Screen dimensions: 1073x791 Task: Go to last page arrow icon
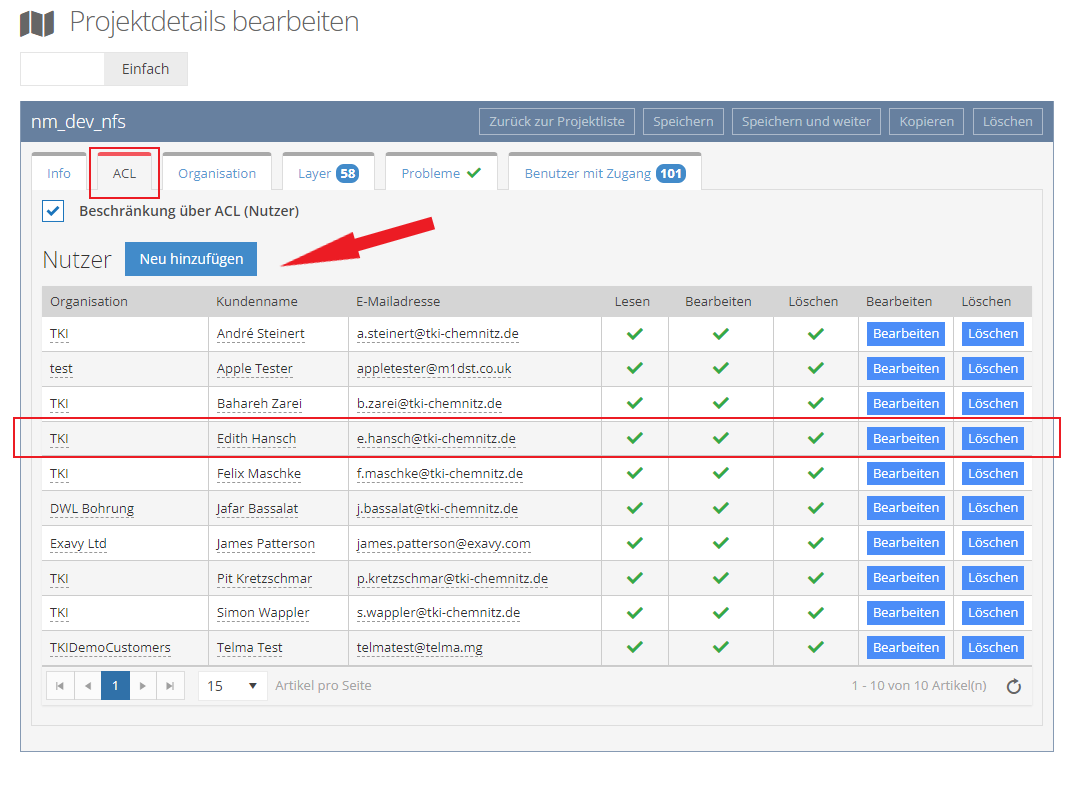pos(171,686)
